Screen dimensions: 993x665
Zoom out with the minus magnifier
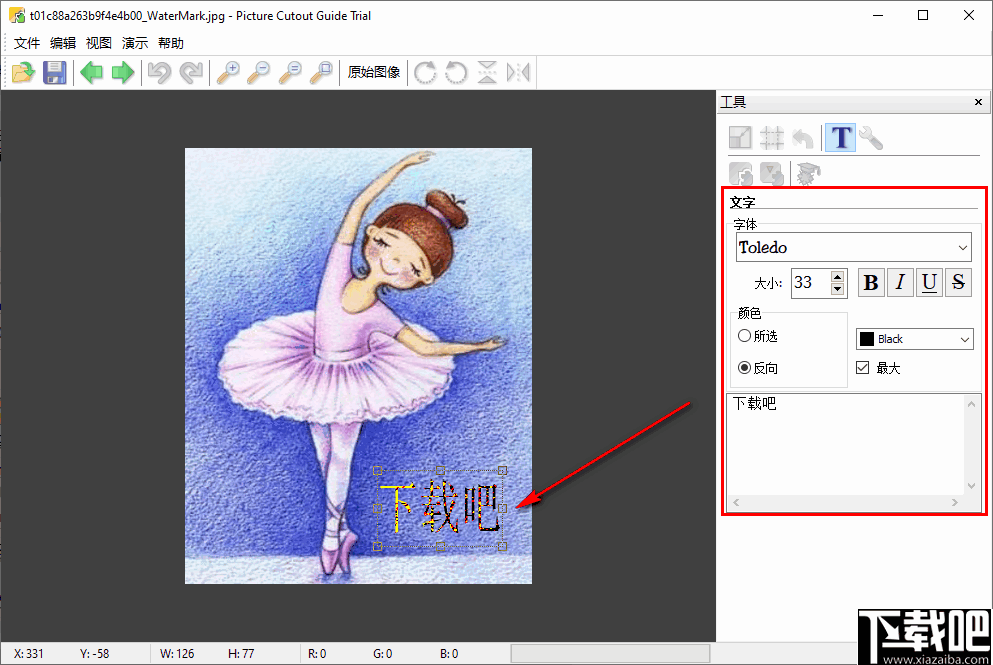coord(259,72)
